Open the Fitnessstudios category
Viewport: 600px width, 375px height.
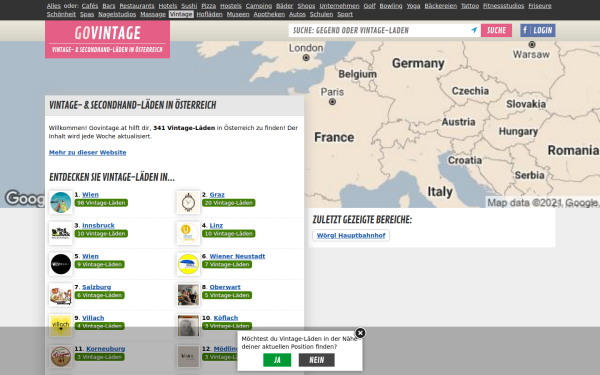point(504,6)
